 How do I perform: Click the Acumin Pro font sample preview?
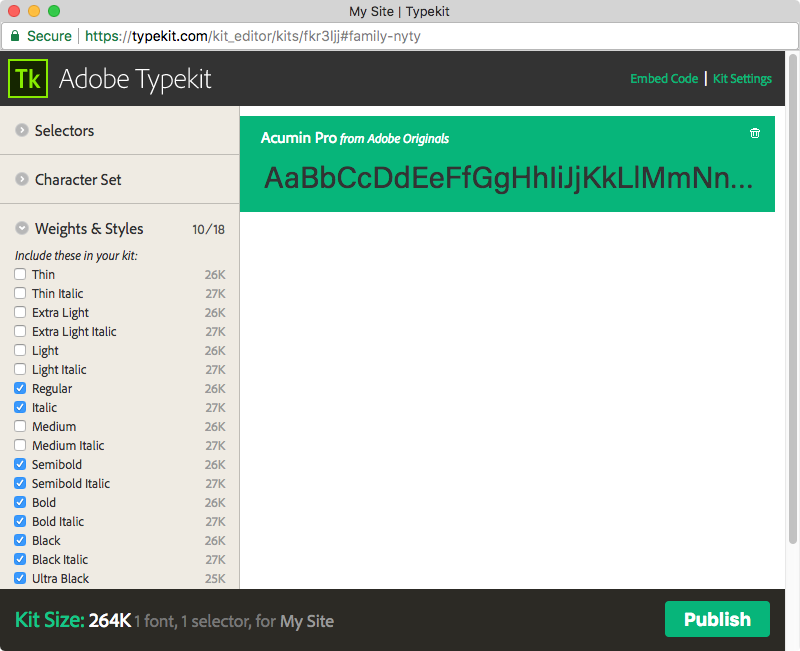pyautogui.click(x=508, y=178)
